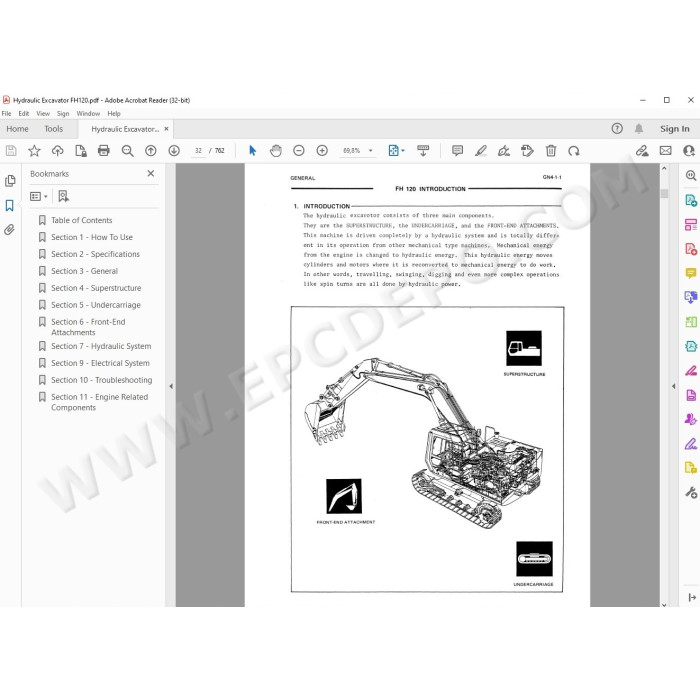Click the upload to cloud icon
The height and width of the screenshot is (700, 700).
(x=58, y=151)
